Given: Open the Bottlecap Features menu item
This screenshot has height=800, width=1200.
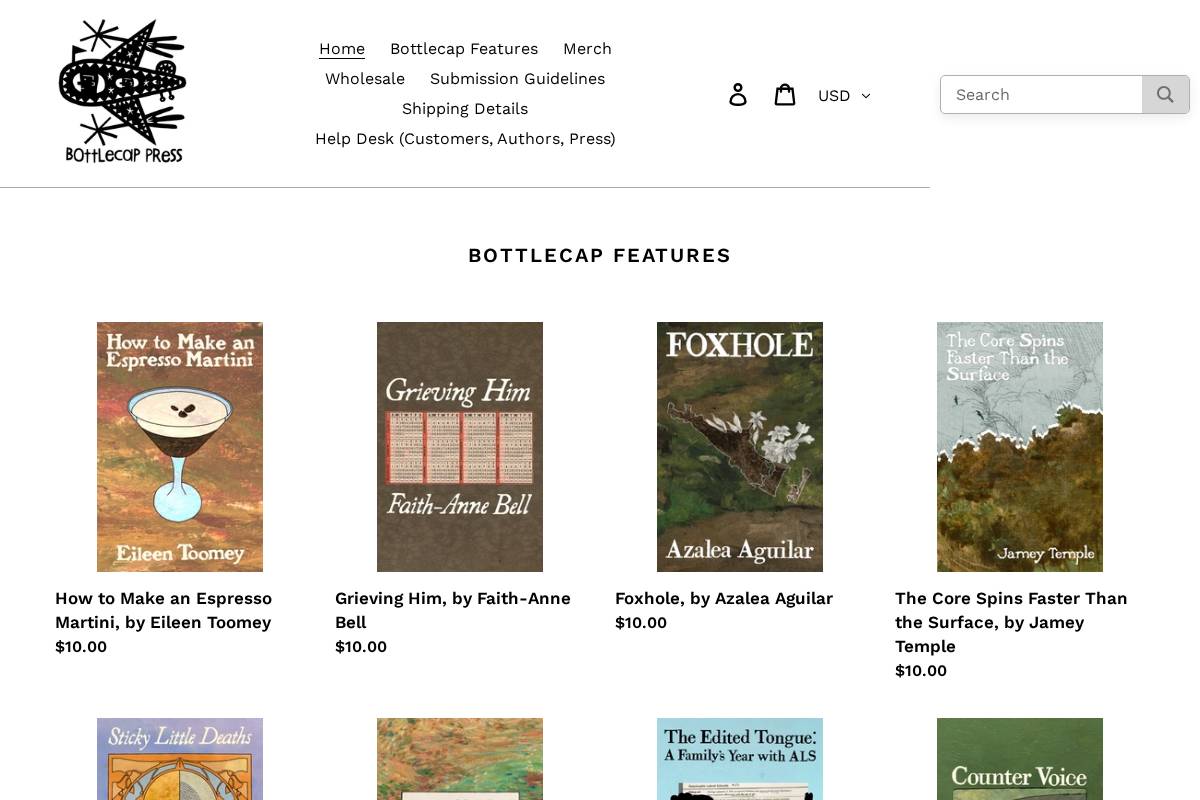Looking at the screenshot, I should tap(463, 48).
